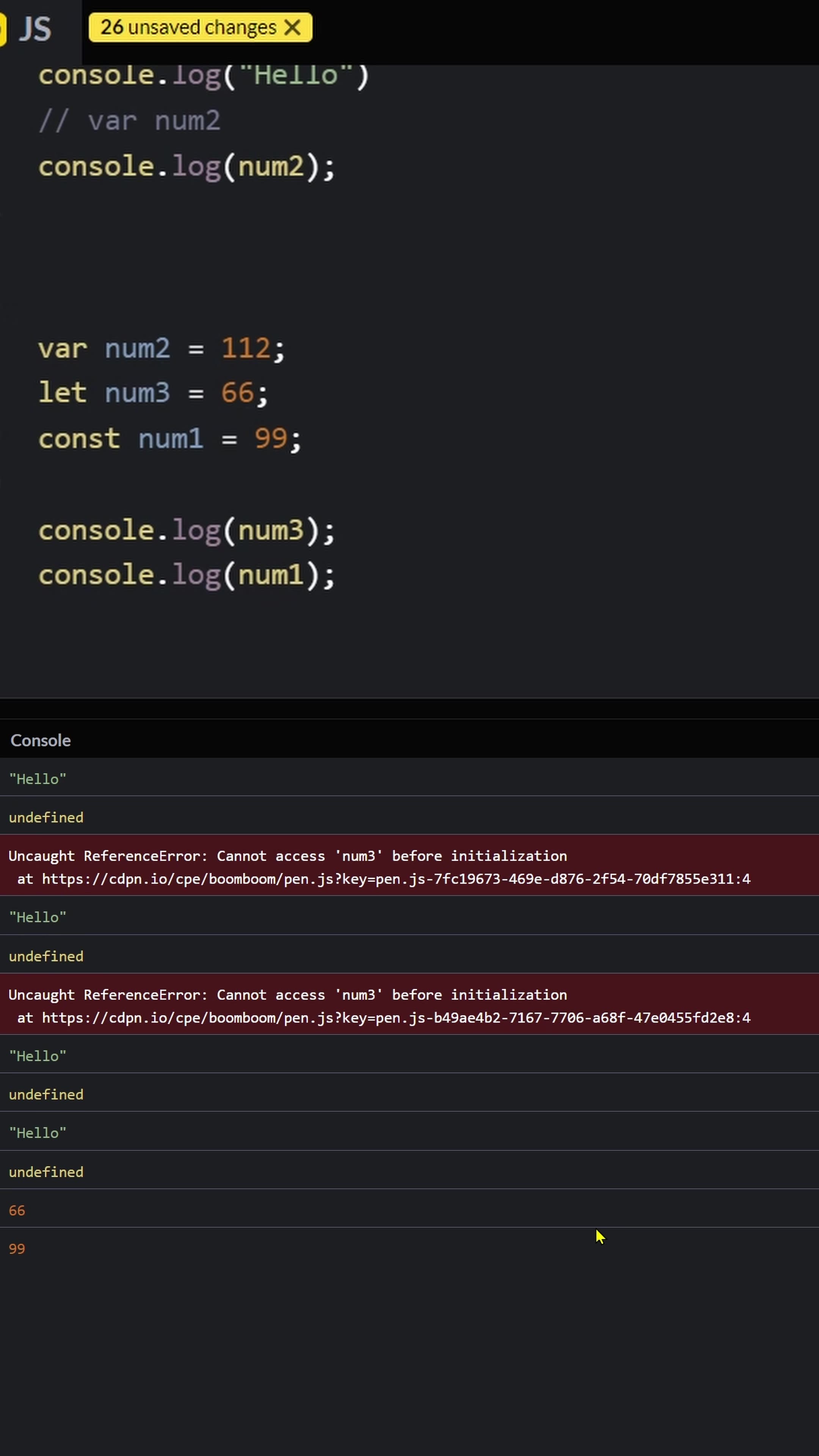Click the Console panel header
The width and height of the screenshot is (819, 1456).
[x=40, y=740]
